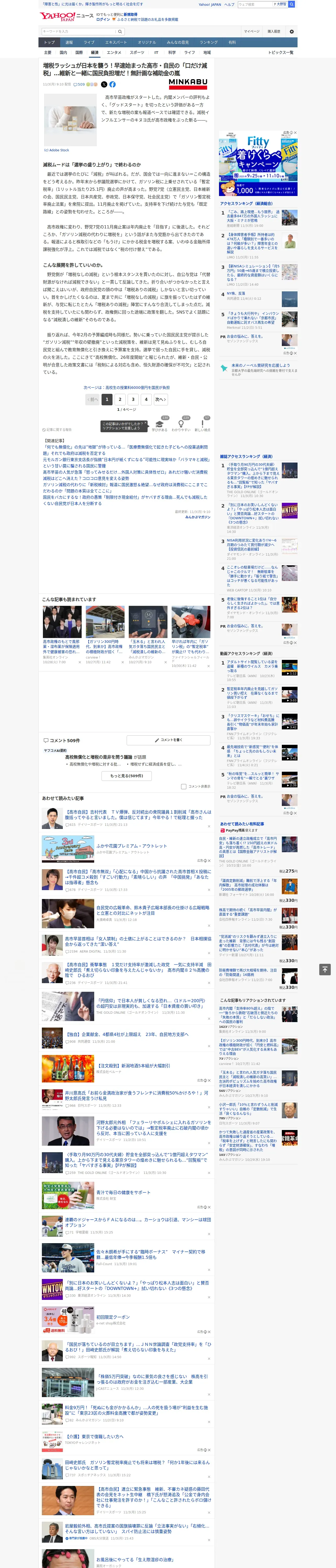Open the ガソリン300円時代 recommended article card

(x=105, y=634)
